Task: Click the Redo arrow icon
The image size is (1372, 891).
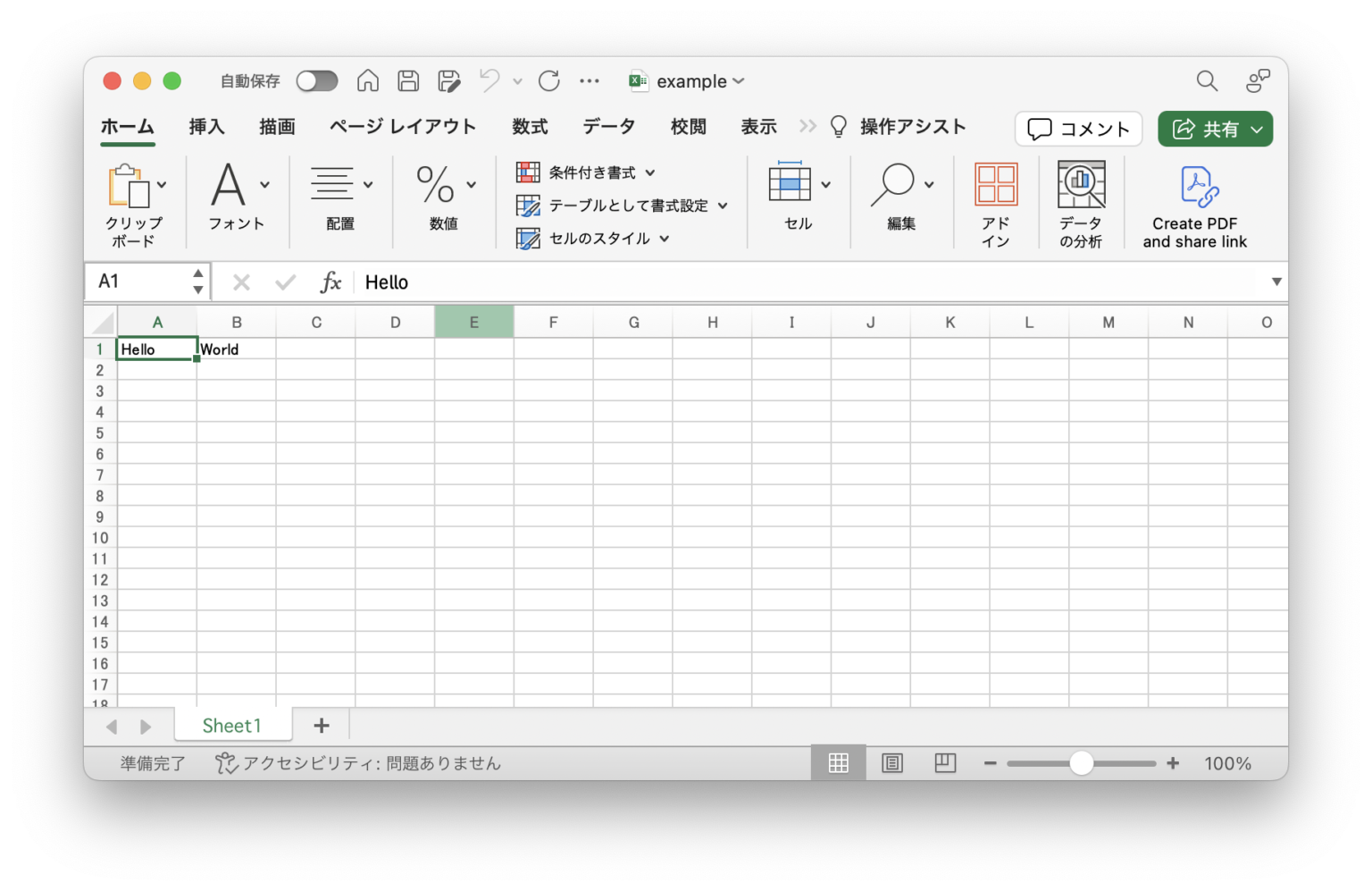Action: pos(548,81)
